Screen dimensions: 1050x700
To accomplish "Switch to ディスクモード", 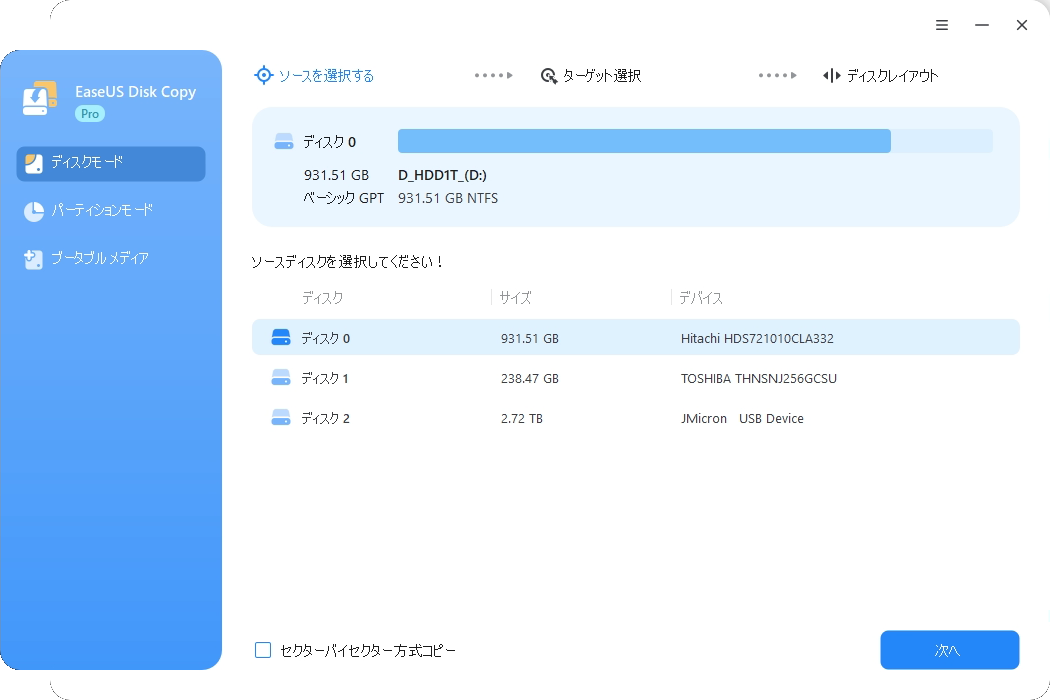I will [x=110, y=163].
